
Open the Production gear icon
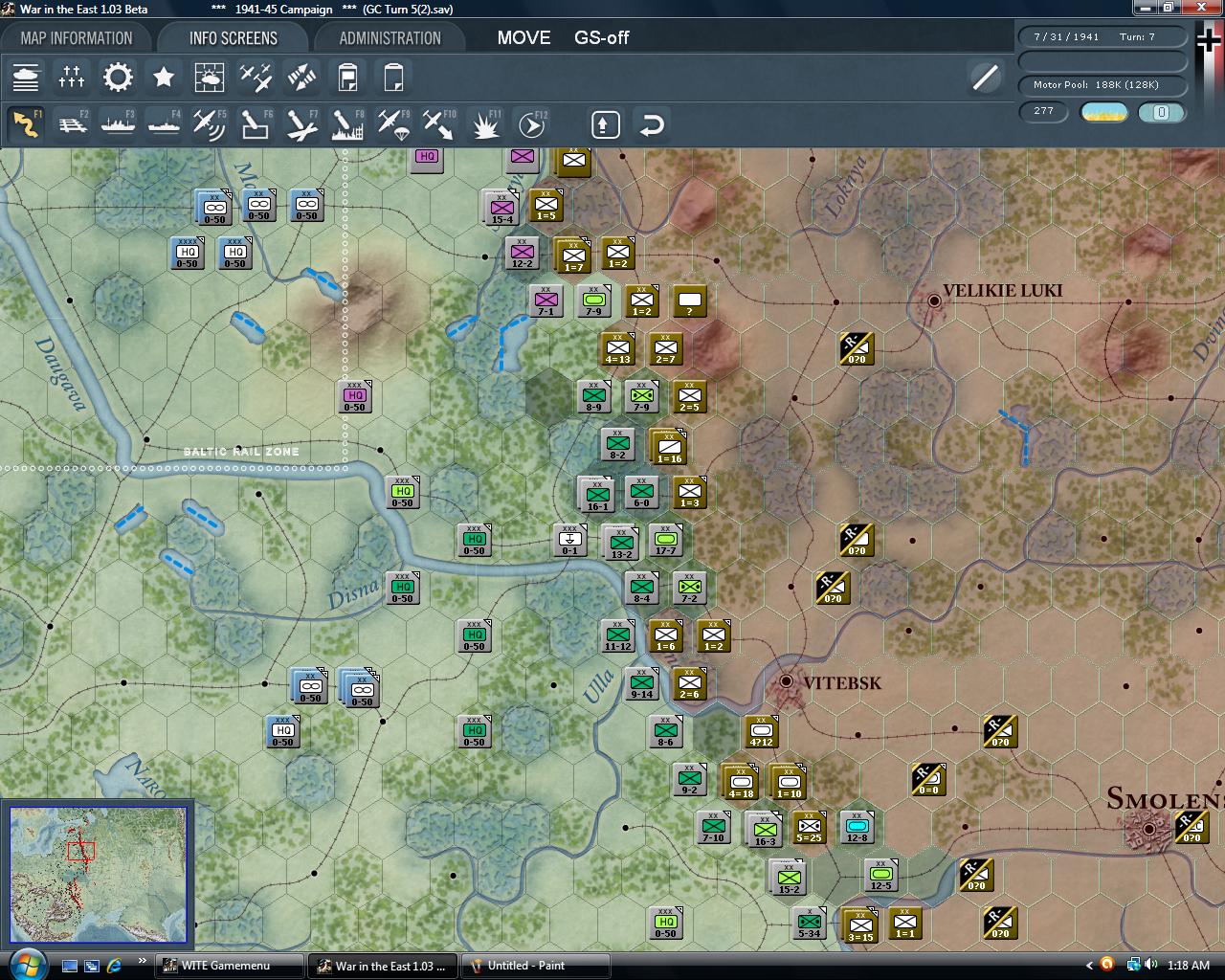pyautogui.click(x=118, y=78)
